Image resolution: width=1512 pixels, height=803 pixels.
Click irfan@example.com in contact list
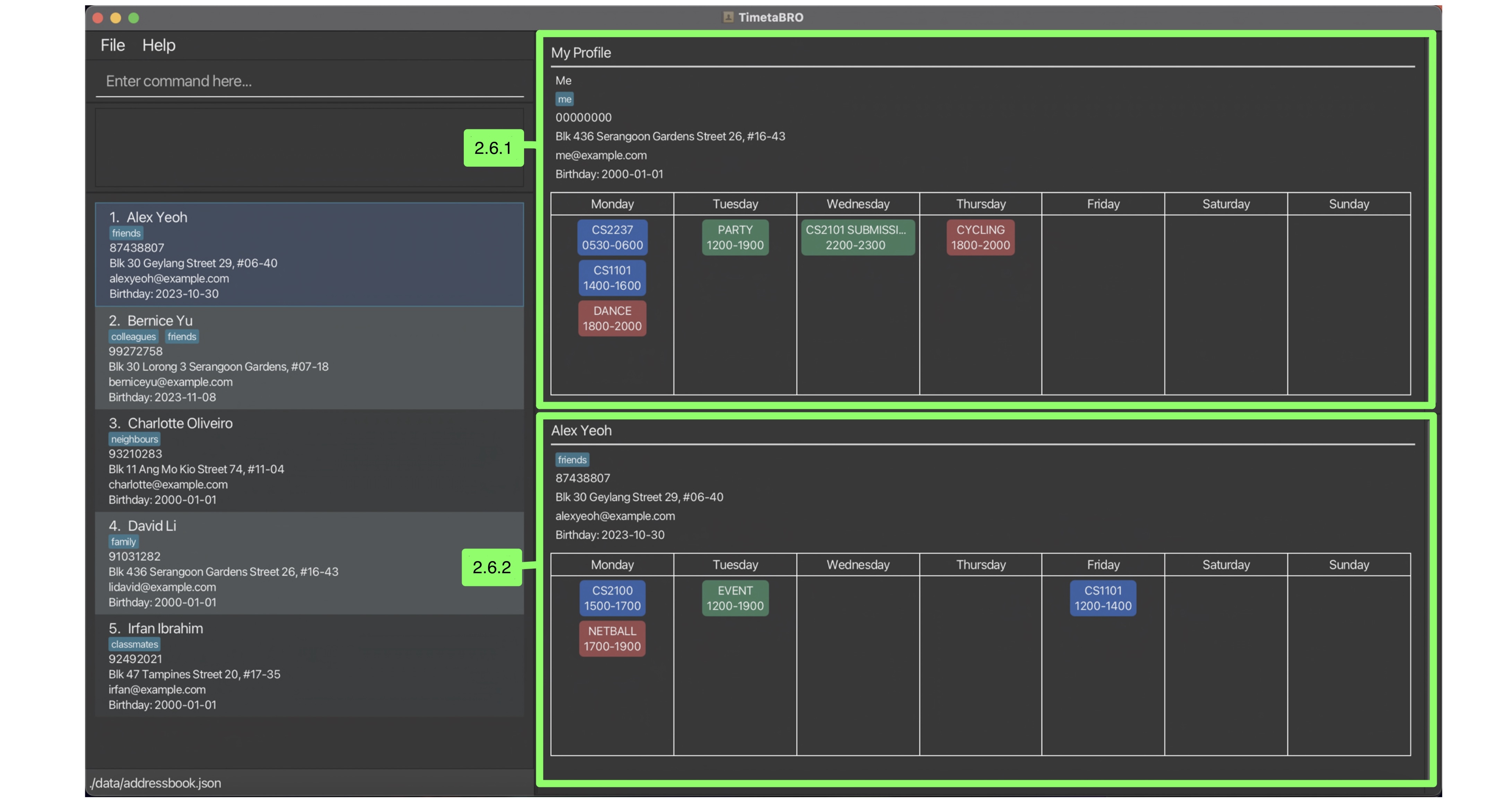click(x=157, y=690)
